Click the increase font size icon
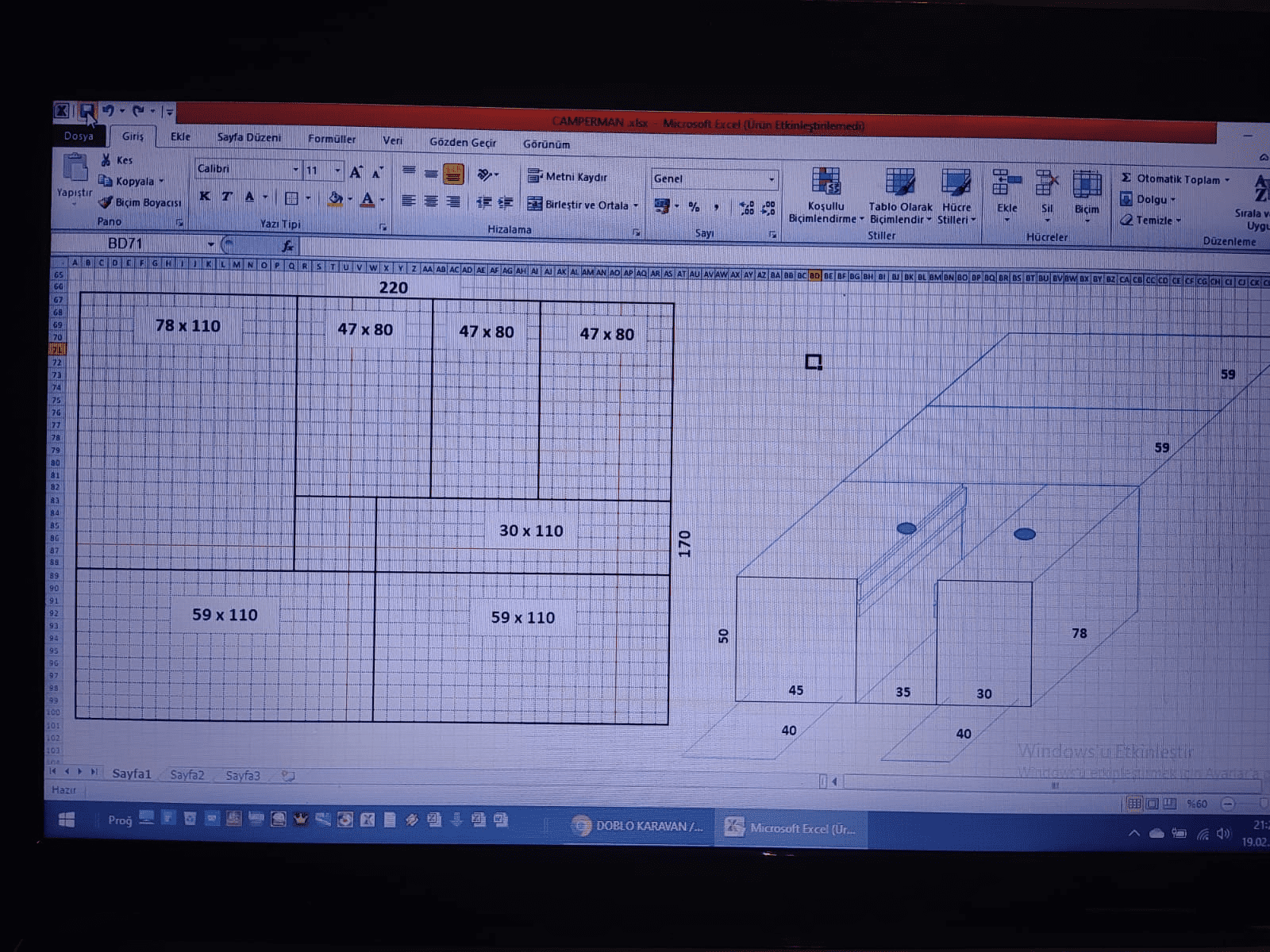This screenshot has width=1270, height=952. tap(356, 172)
